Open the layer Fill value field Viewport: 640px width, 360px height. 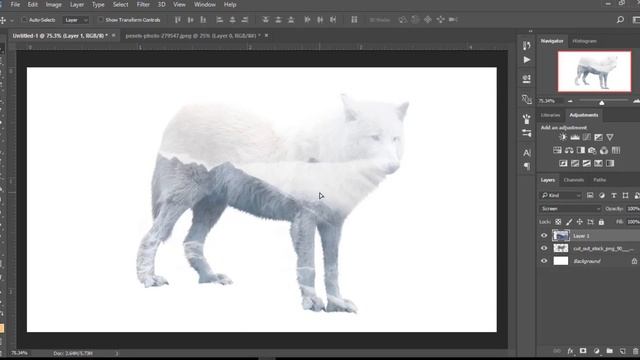click(x=633, y=222)
